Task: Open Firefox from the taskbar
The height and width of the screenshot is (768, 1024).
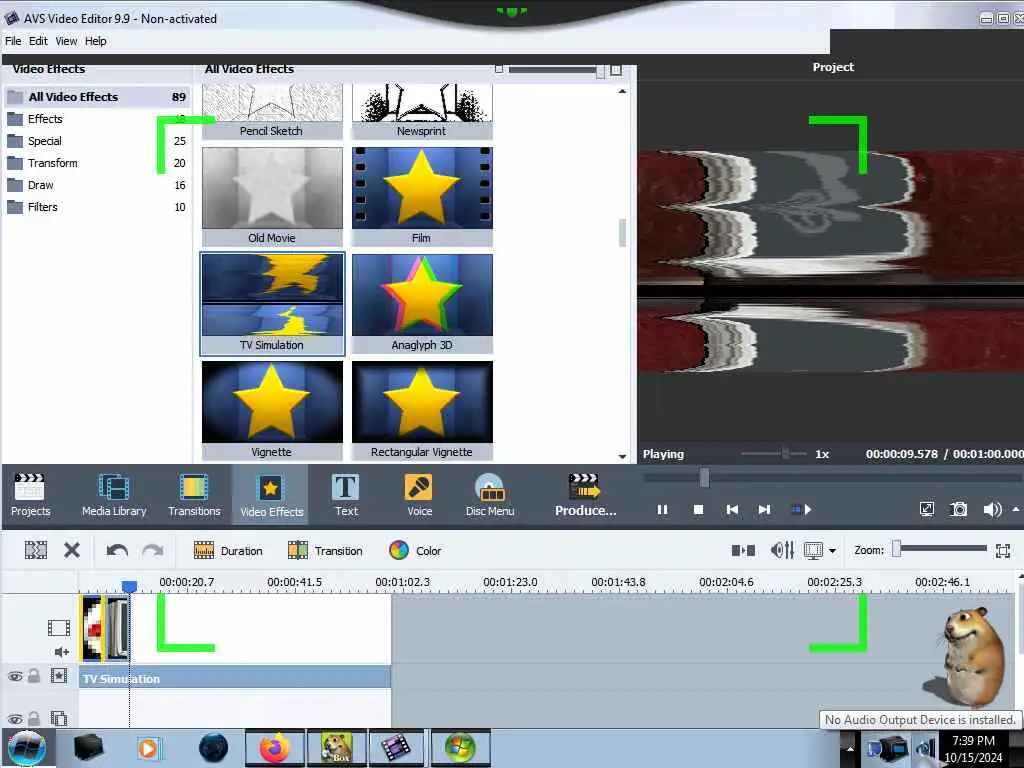Action: click(274, 747)
